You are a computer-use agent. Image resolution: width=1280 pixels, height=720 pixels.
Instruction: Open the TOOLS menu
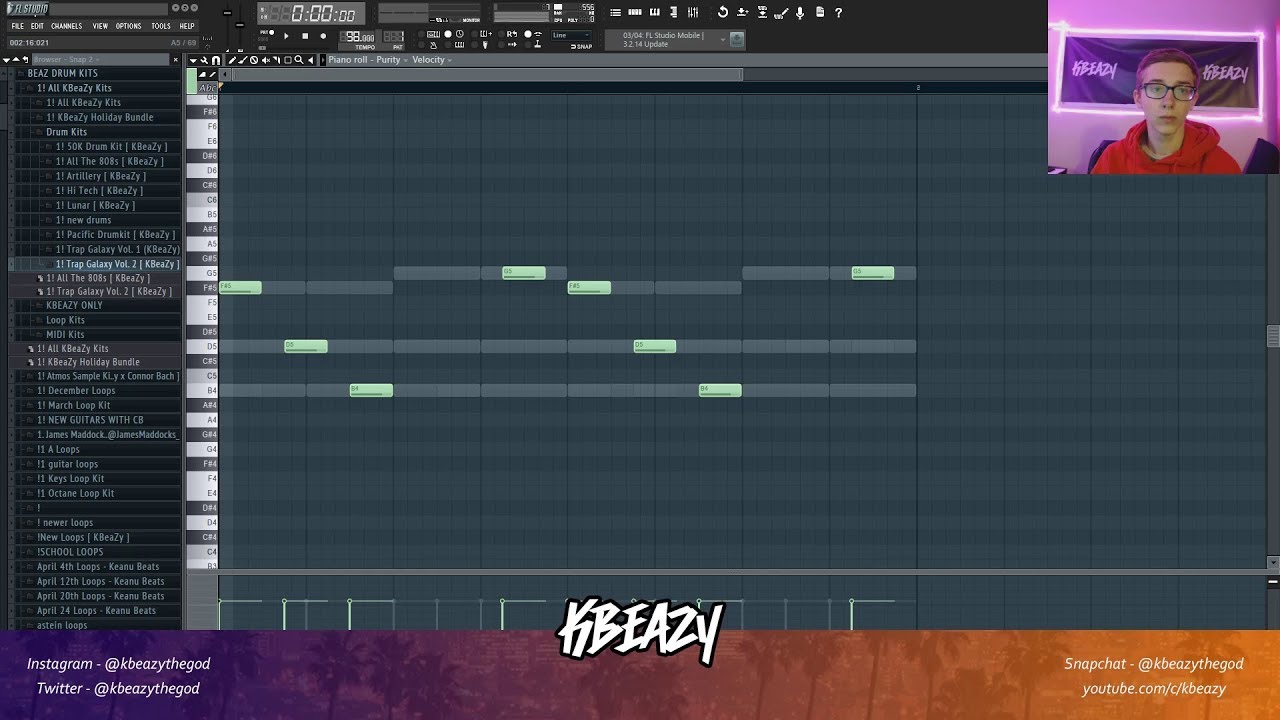pos(161,26)
